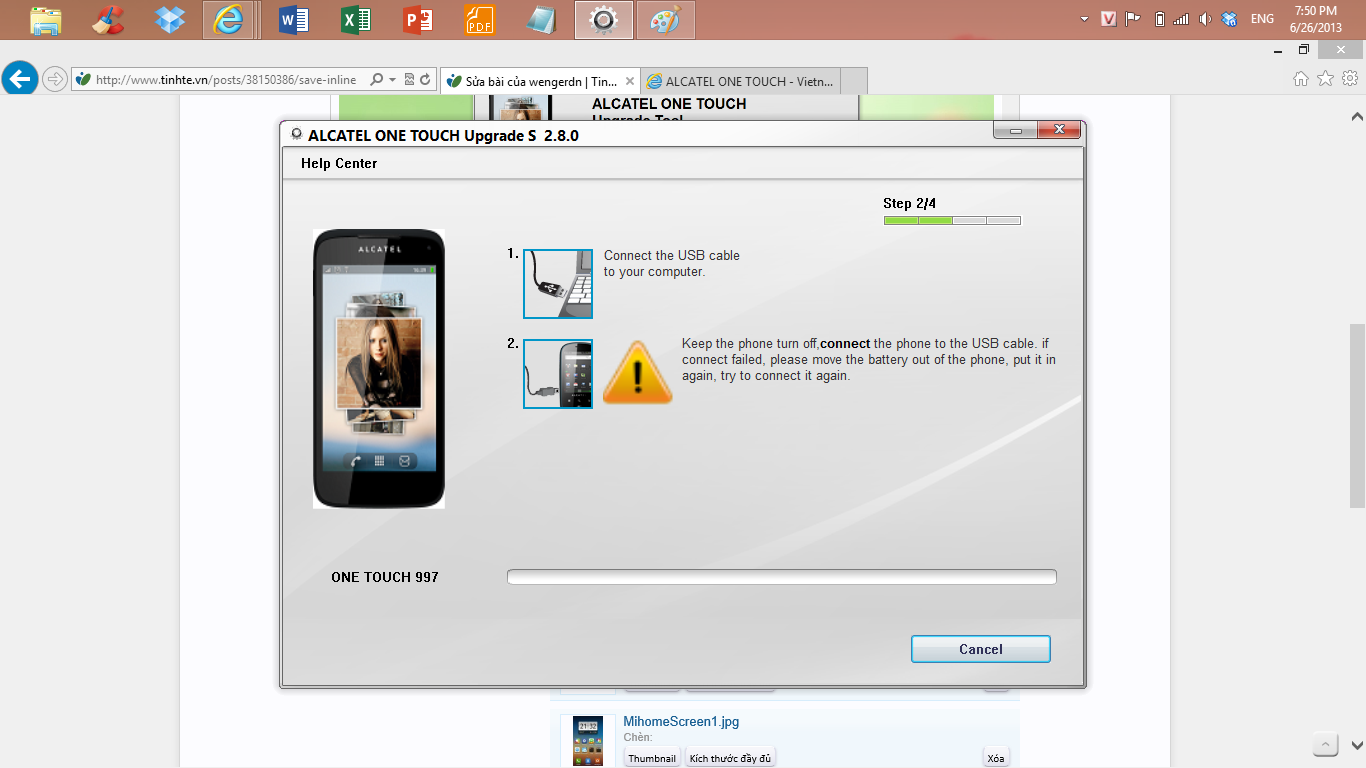Click the orange warning triangle icon
Screen dimensions: 1366x768
click(637, 372)
